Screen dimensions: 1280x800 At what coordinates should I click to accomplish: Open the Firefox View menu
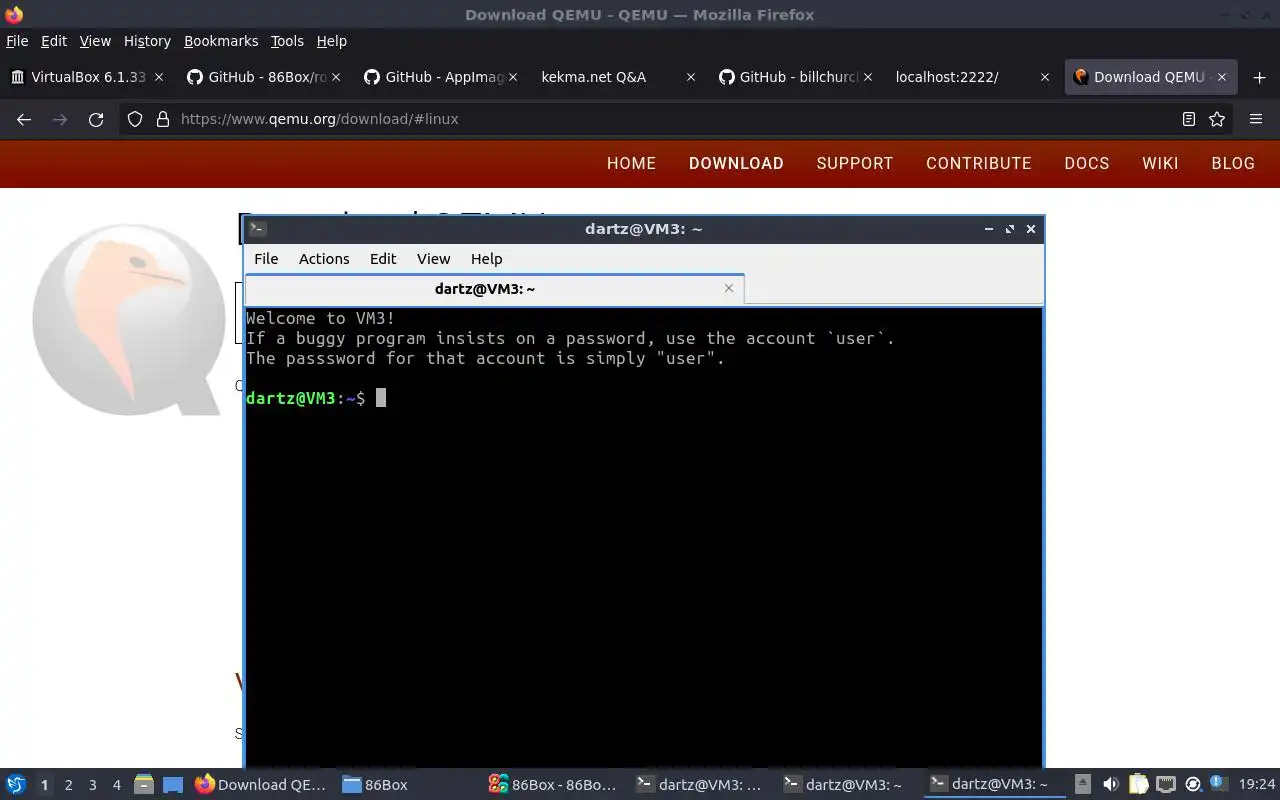pos(95,41)
